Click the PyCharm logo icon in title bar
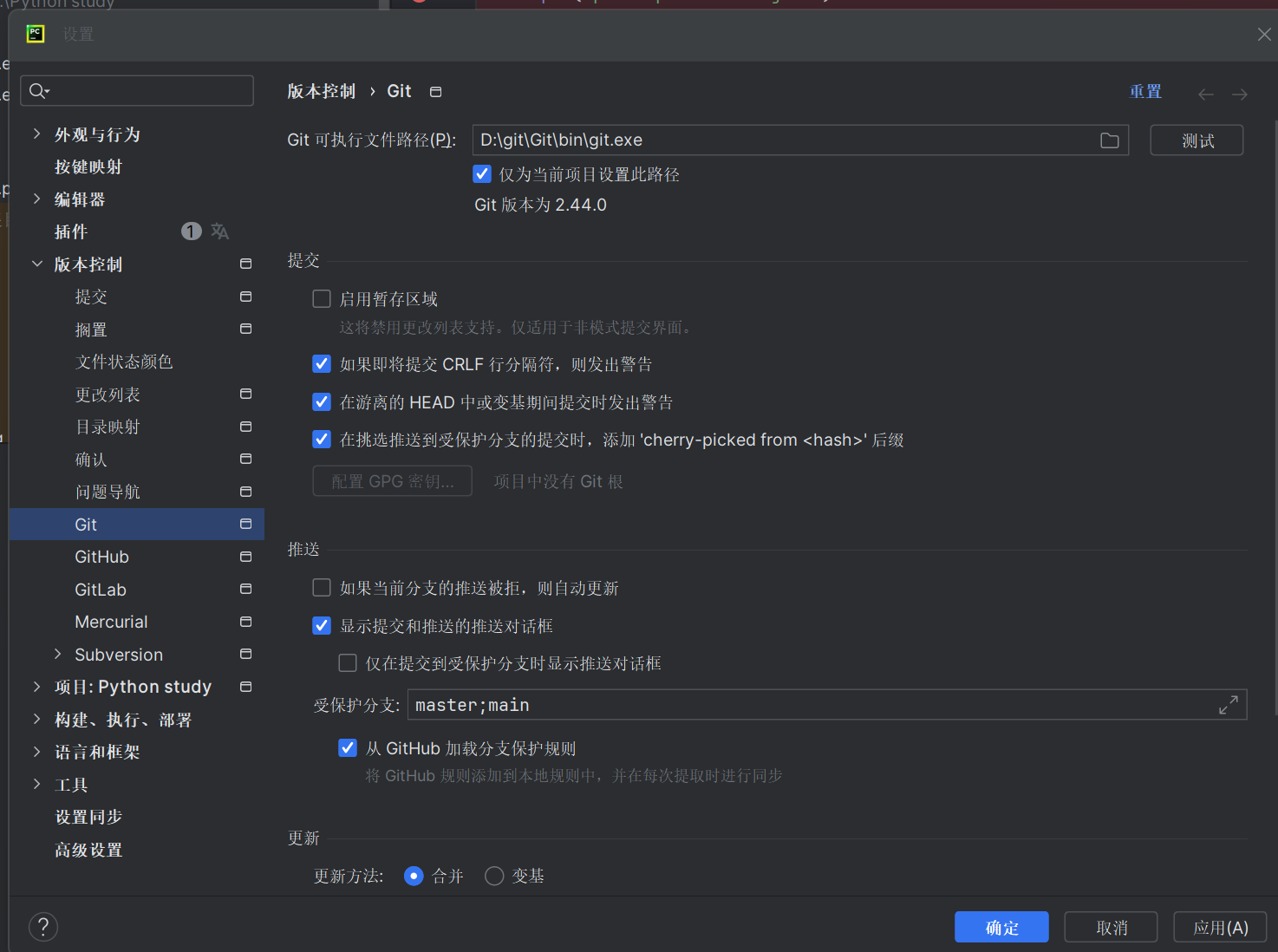This screenshot has height=952, width=1278. tap(36, 34)
